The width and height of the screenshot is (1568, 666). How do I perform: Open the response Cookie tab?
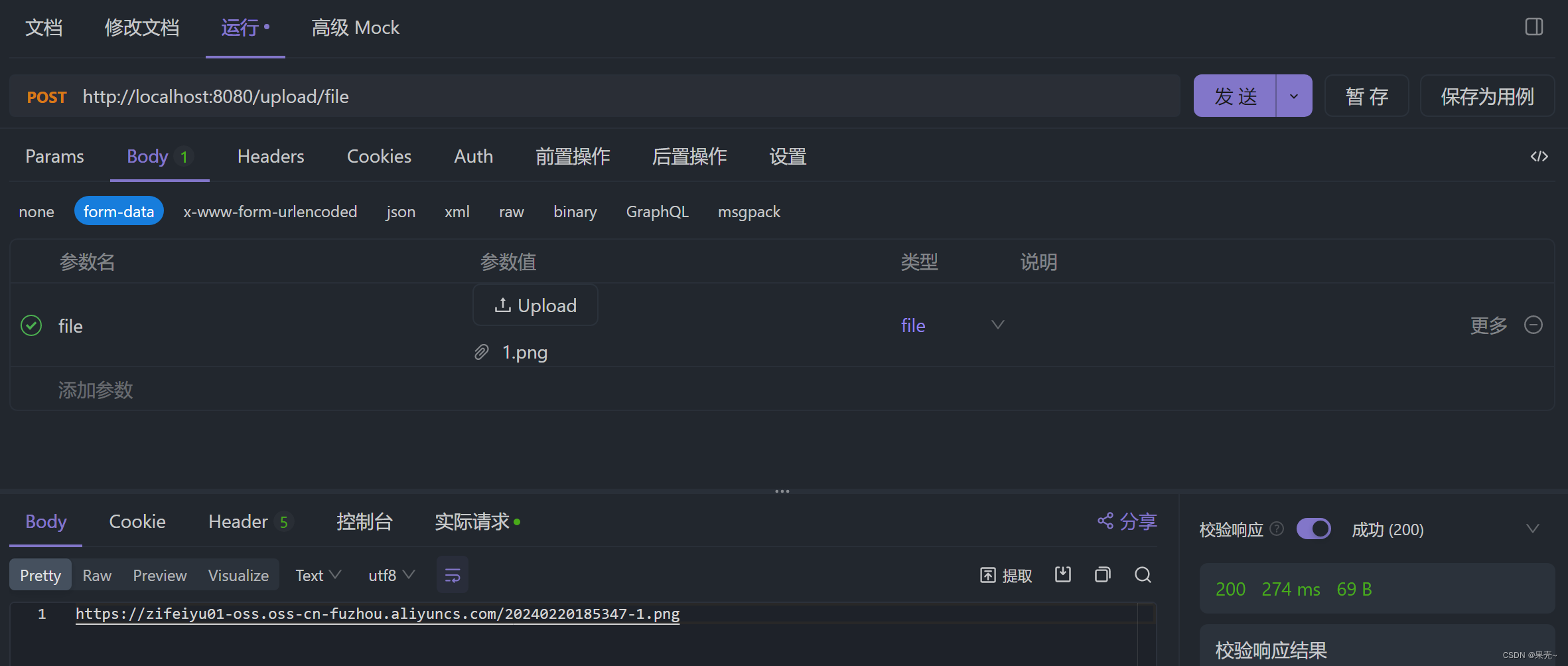point(137,521)
